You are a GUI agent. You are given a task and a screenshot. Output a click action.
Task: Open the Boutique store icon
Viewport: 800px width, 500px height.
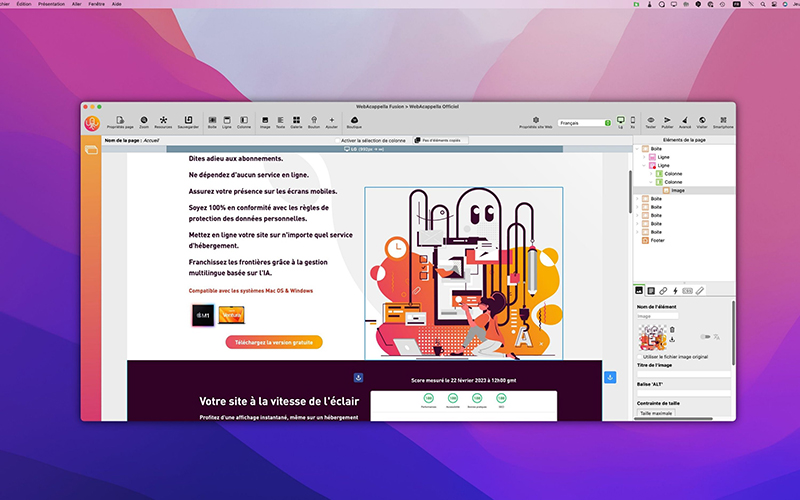pyautogui.click(x=354, y=122)
